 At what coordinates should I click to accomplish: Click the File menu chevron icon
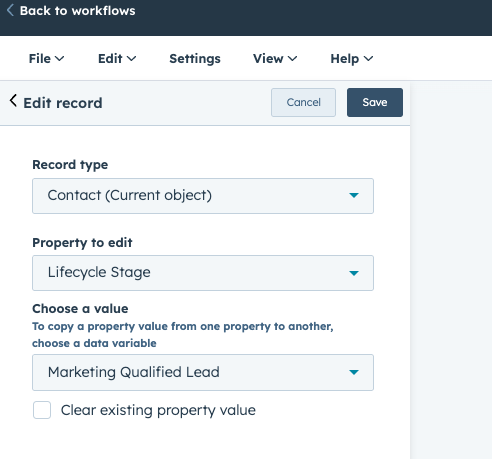60,59
